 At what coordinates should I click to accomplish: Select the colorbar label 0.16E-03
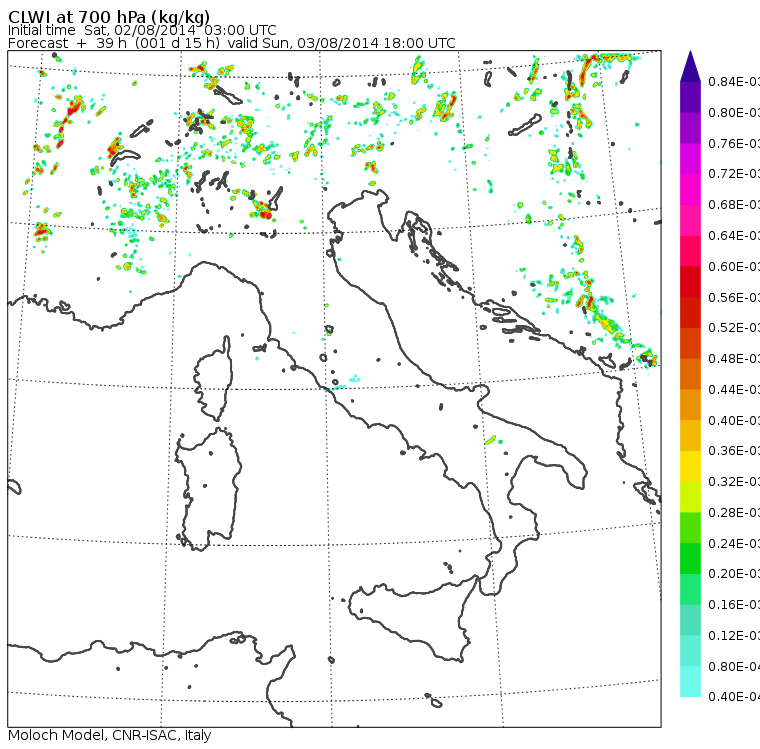click(734, 605)
